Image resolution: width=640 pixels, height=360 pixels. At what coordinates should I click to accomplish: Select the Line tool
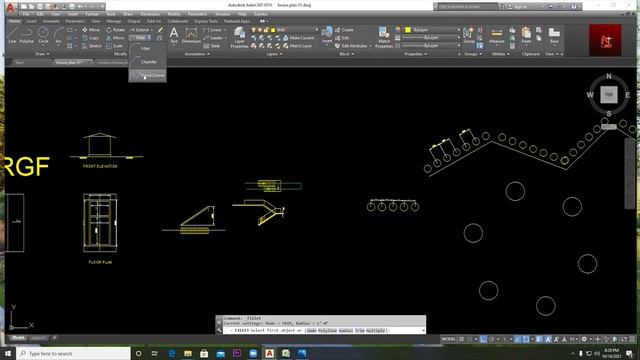coord(12,35)
